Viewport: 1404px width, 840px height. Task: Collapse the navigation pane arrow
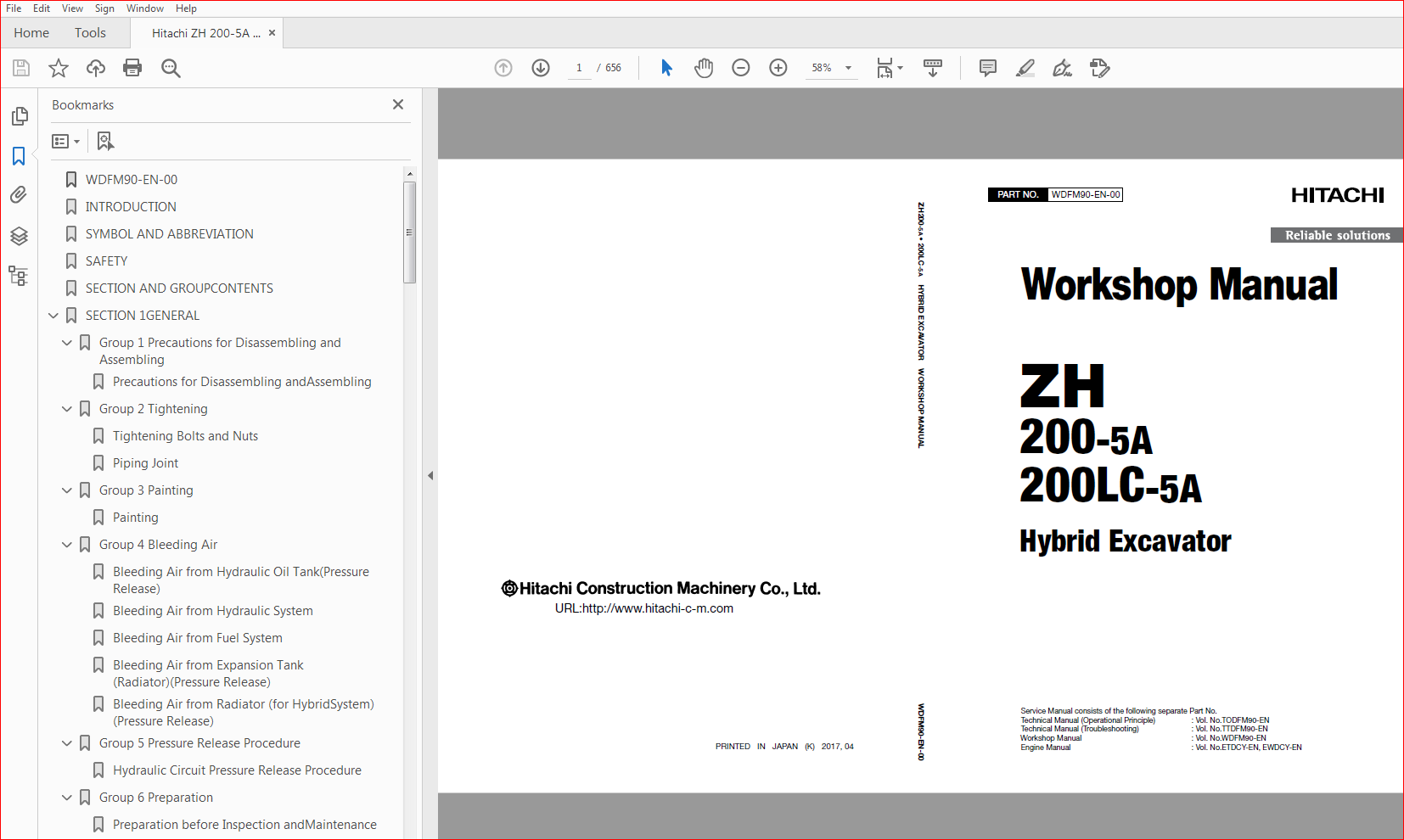point(430,476)
